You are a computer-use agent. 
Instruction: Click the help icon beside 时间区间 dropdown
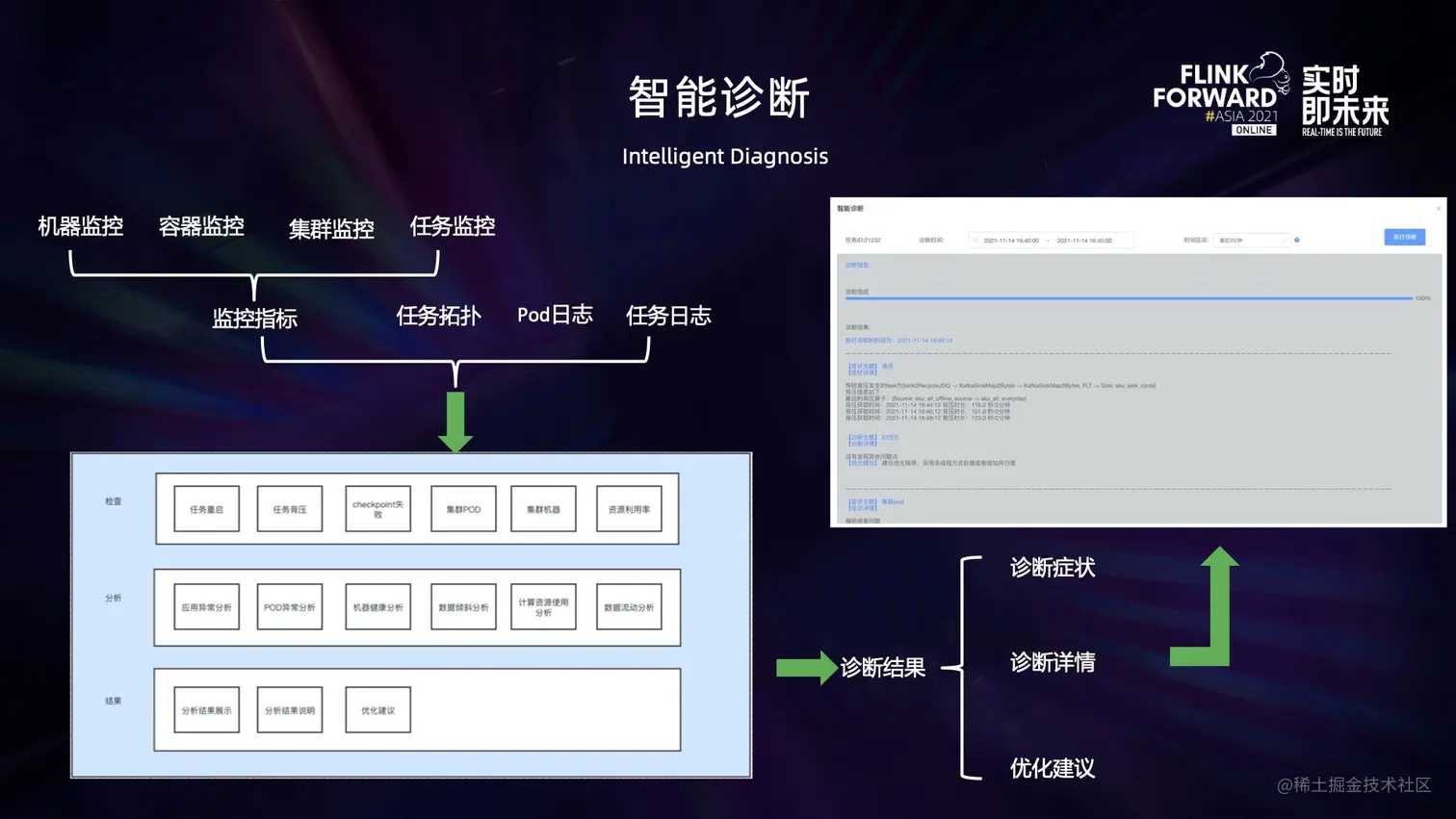click(1297, 240)
